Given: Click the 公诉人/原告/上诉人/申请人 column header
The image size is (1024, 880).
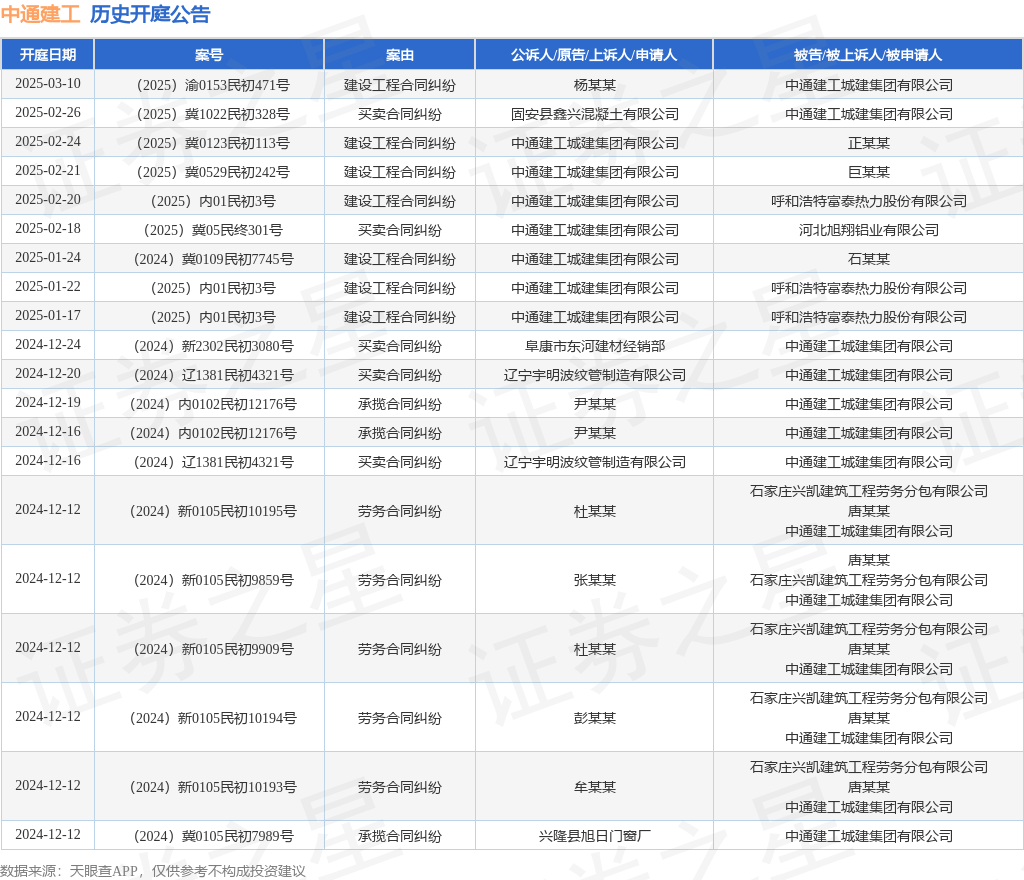Looking at the screenshot, I should click(594, 55).
